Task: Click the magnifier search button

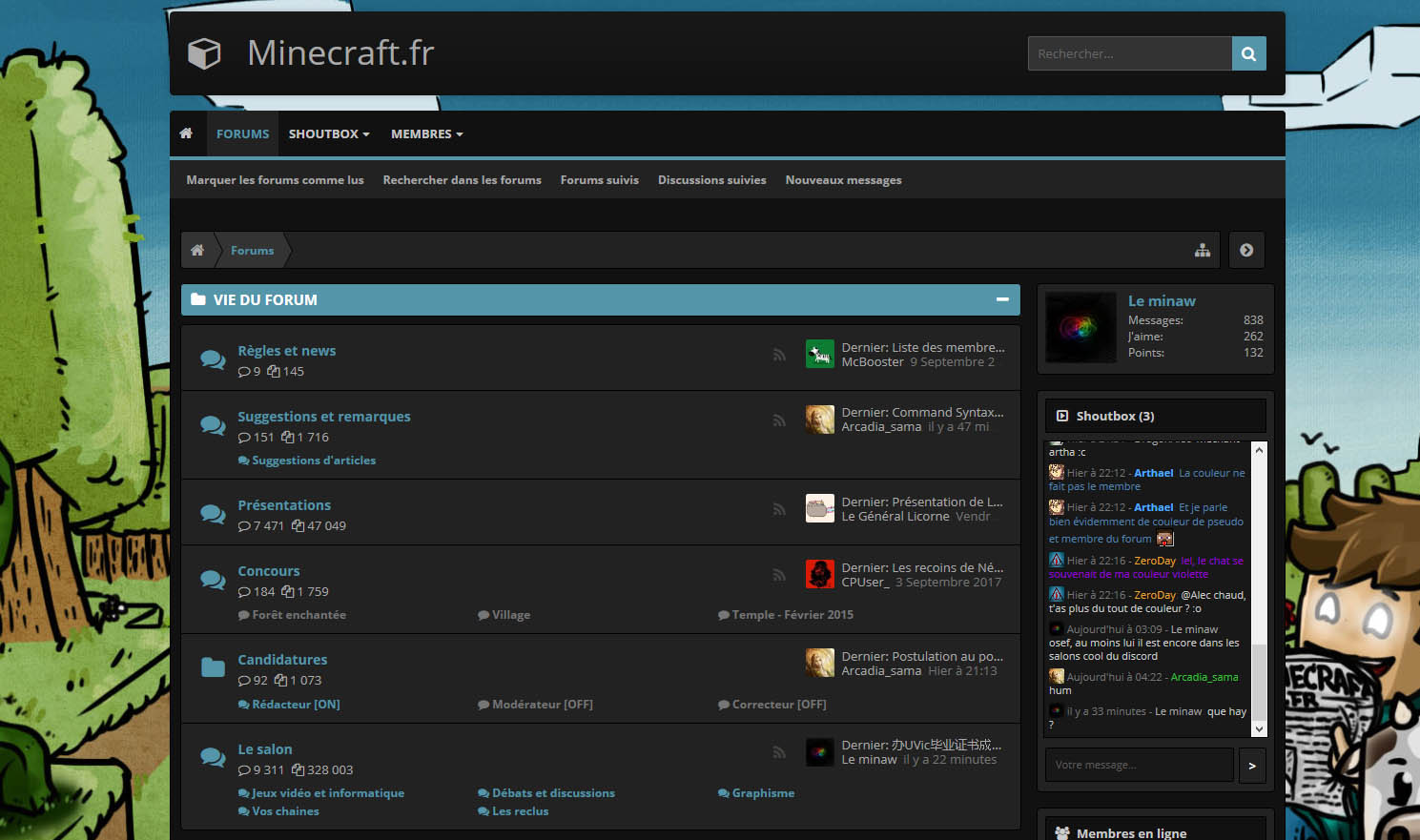Action: [x=1248, y=53]
